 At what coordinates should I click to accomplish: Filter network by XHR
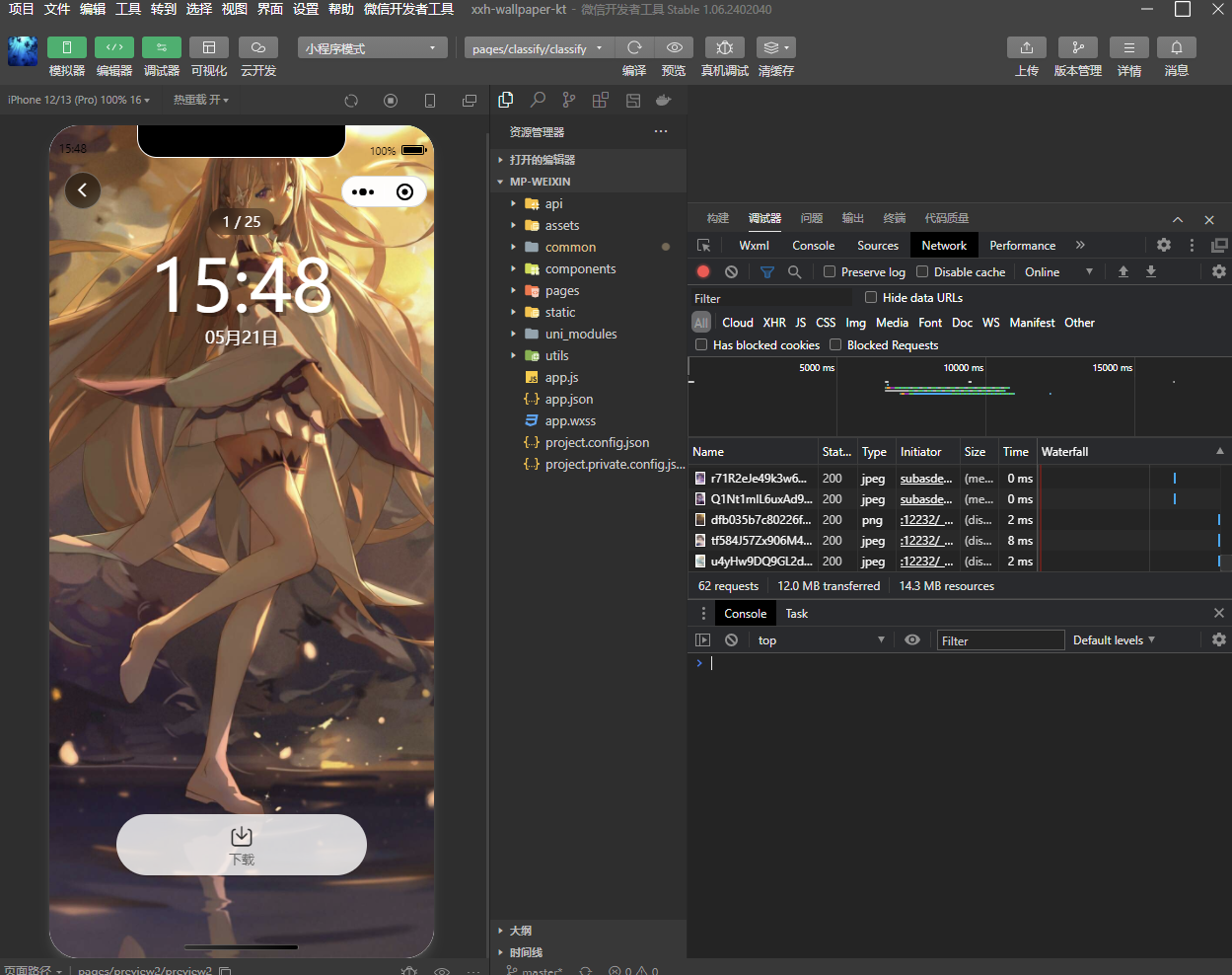pyautogui.click(x=774, y=322)
